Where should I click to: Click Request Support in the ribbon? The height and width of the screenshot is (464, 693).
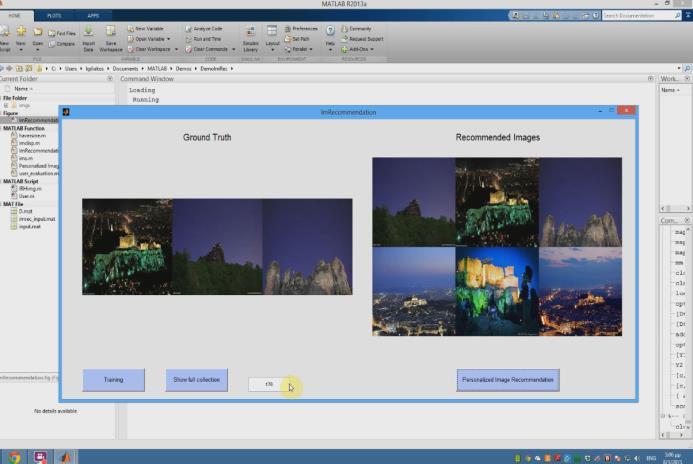362,39
